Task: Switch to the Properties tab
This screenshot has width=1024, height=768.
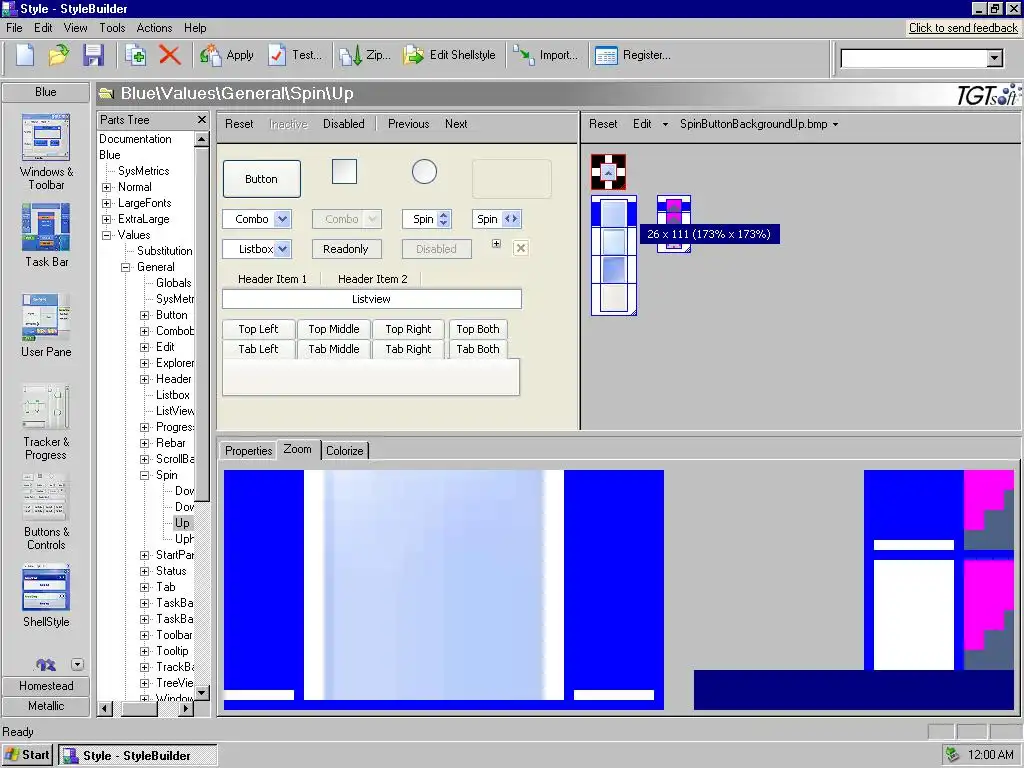Action: pos(248,451)
